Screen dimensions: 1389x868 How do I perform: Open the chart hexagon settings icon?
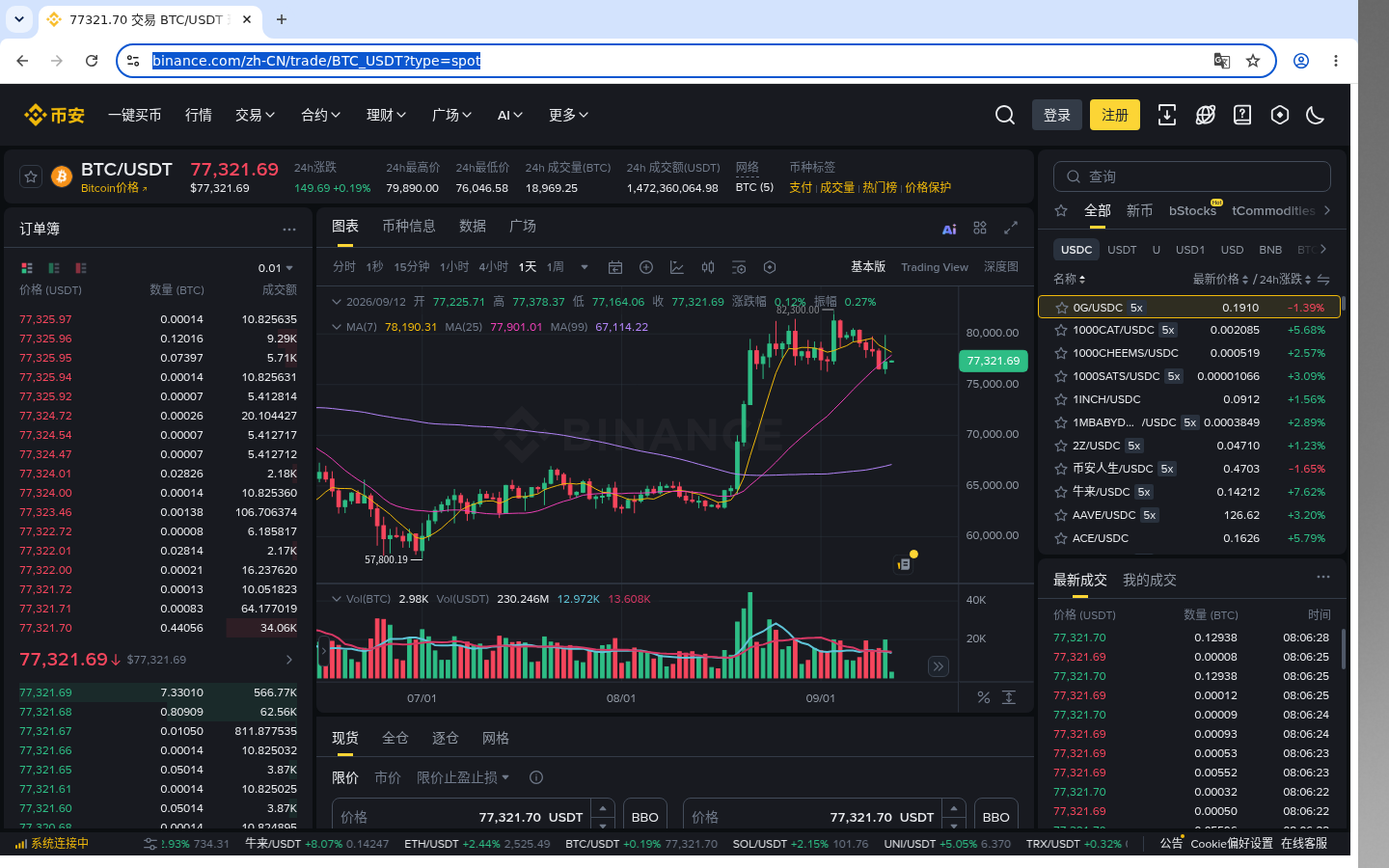point(770,267)
